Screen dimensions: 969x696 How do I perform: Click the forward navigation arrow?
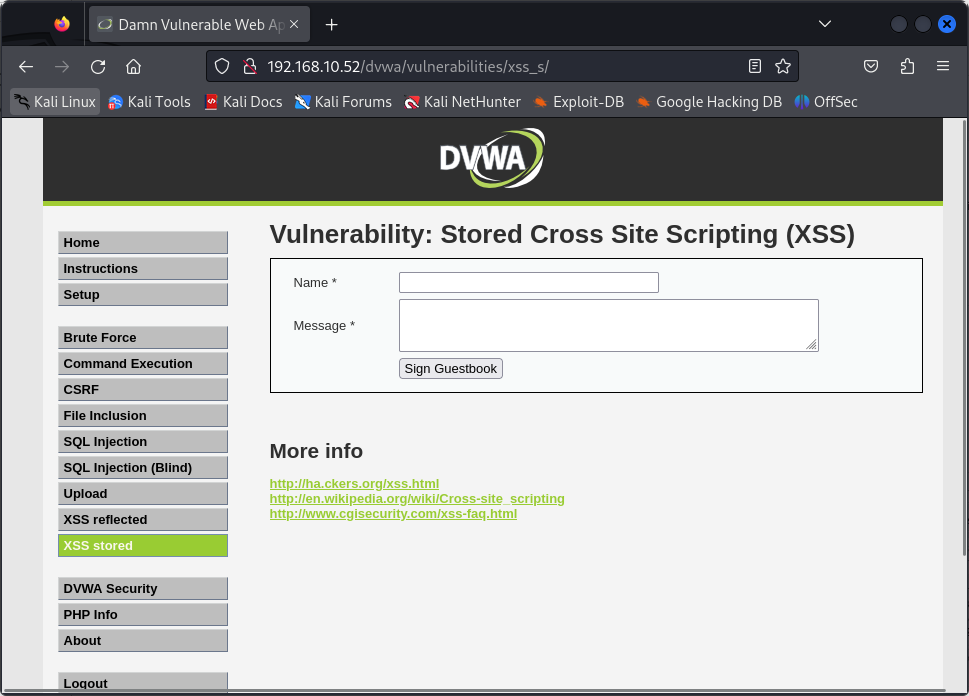[x=62, y=67]
